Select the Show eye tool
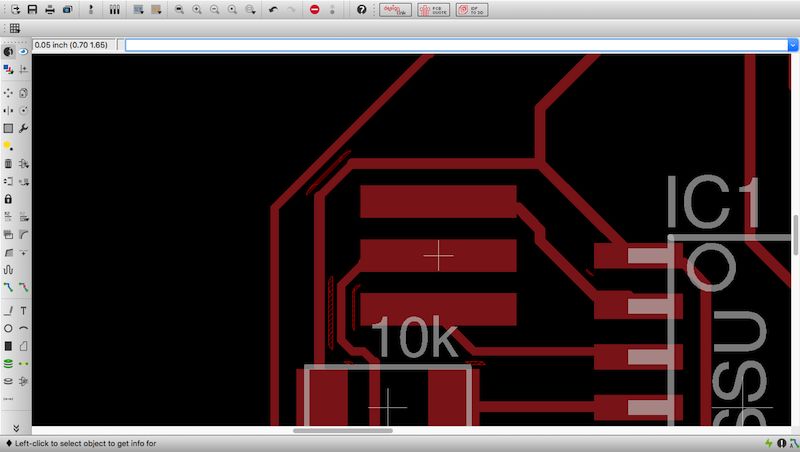This screenshot has height=452, width=800. tap(23, 52)
